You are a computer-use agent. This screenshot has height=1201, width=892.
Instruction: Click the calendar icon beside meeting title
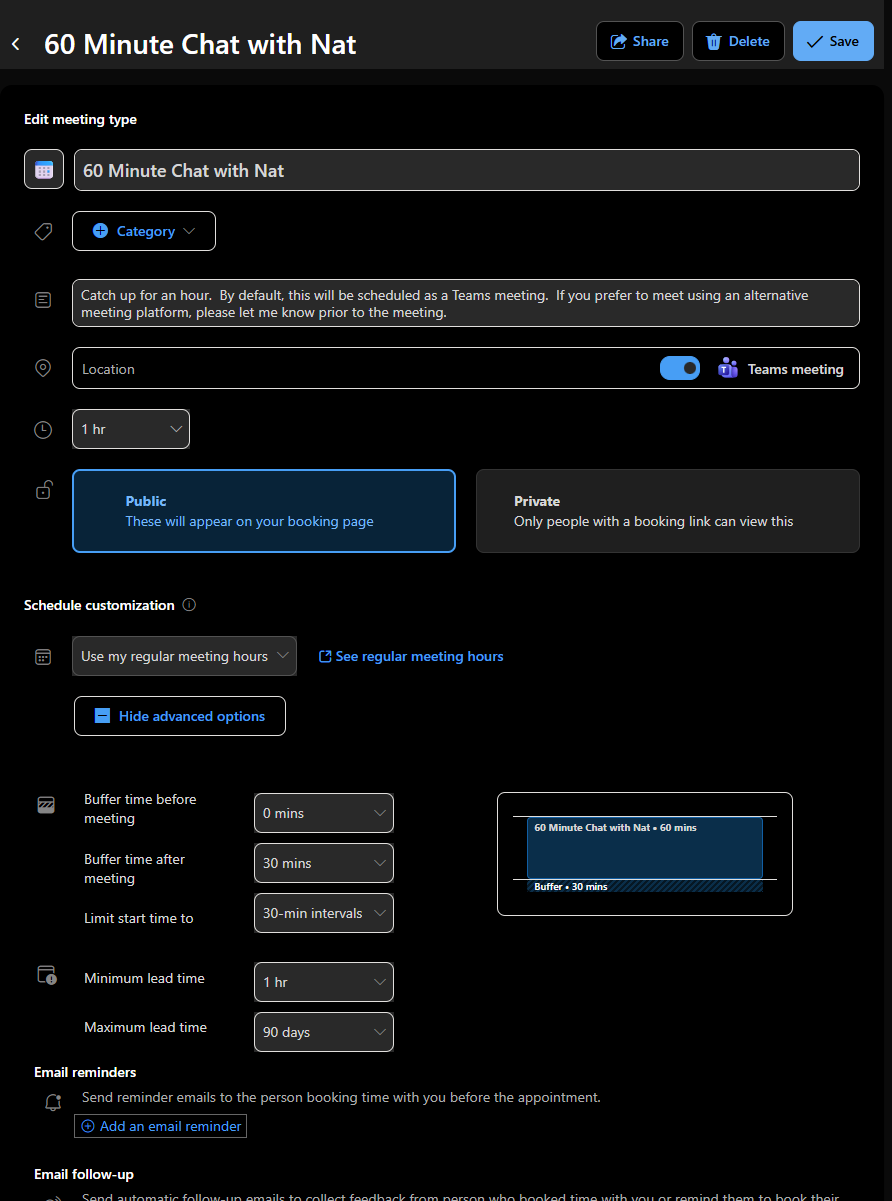click(44, 170)
